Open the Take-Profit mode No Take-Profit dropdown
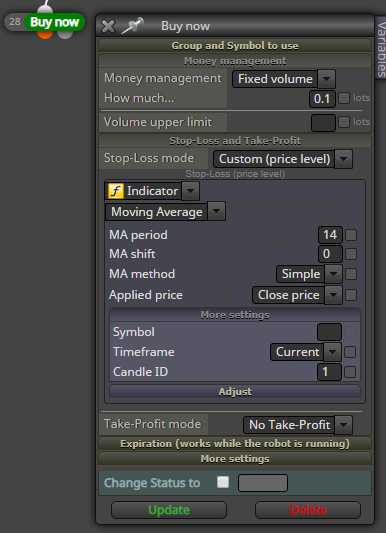This screenshot has width=386, height=533. [298, 425]
